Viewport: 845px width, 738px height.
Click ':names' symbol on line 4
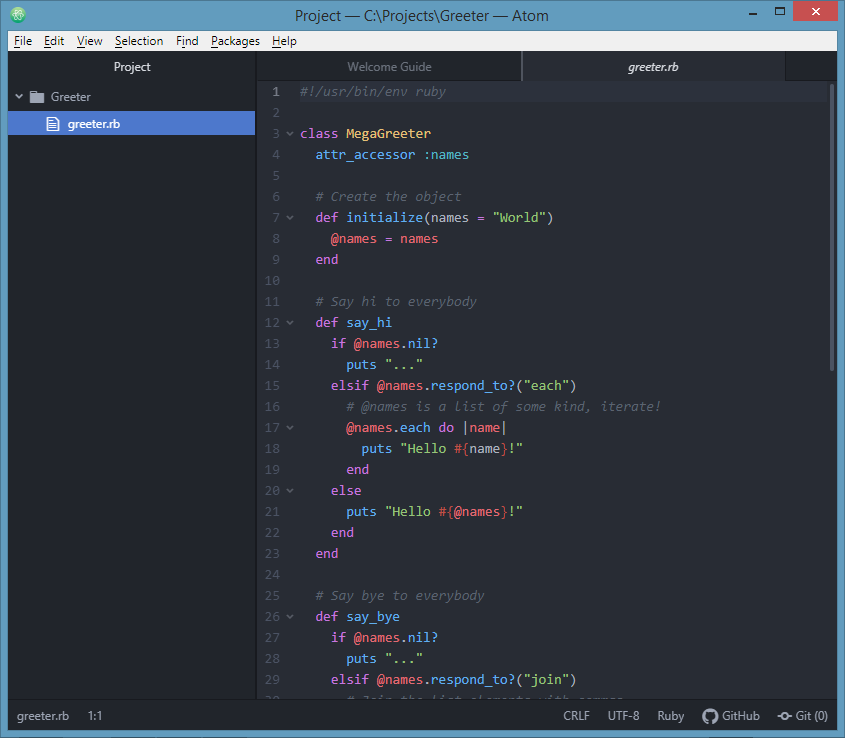(x=446, y=155)
